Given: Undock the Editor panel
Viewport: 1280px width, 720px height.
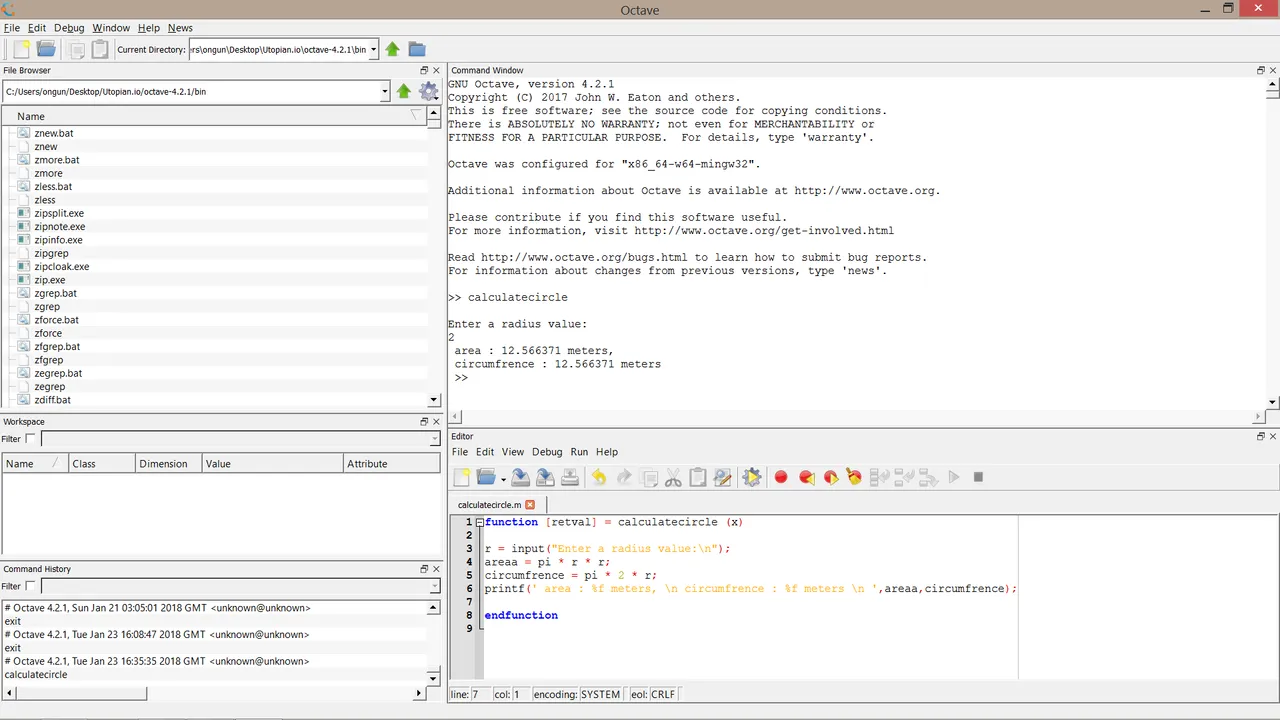Looking at the screenshot, I should click(x=1260, y=436).
